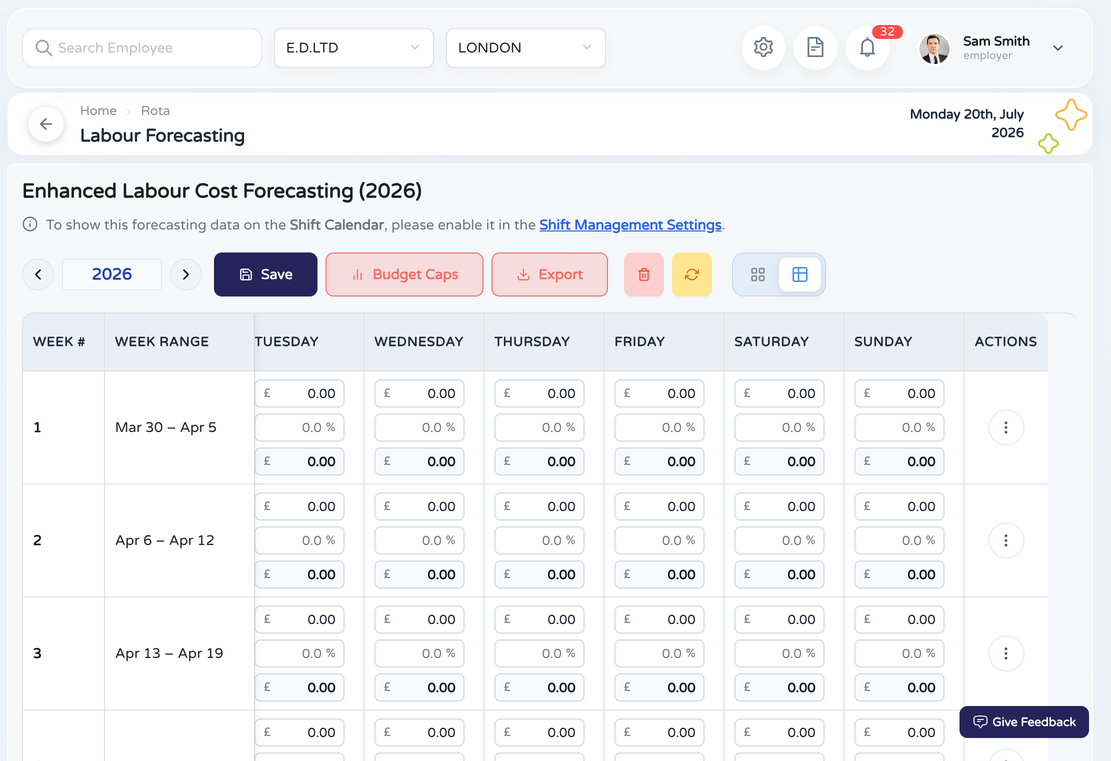Click week 3 Sunday top £ amount field
This screenshot has width=1111, height=761.
click(x=899, y=619)
